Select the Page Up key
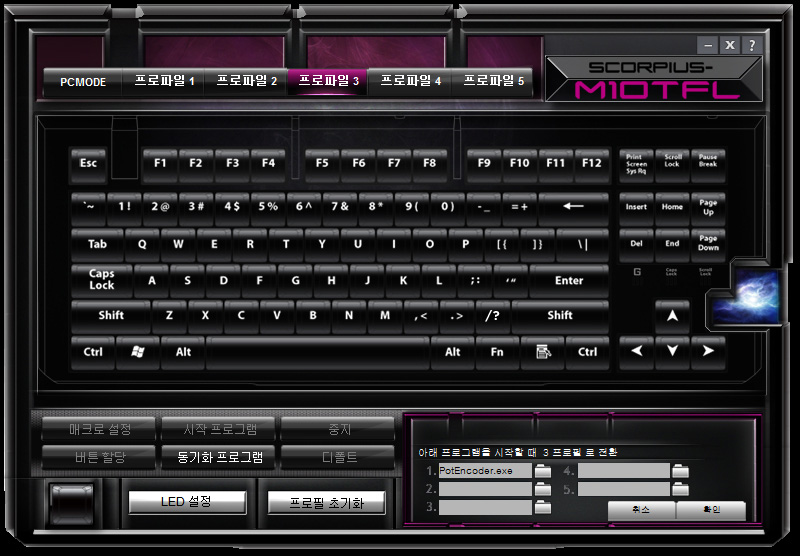Screen dimensions: 800x556 tap(708, 208)
